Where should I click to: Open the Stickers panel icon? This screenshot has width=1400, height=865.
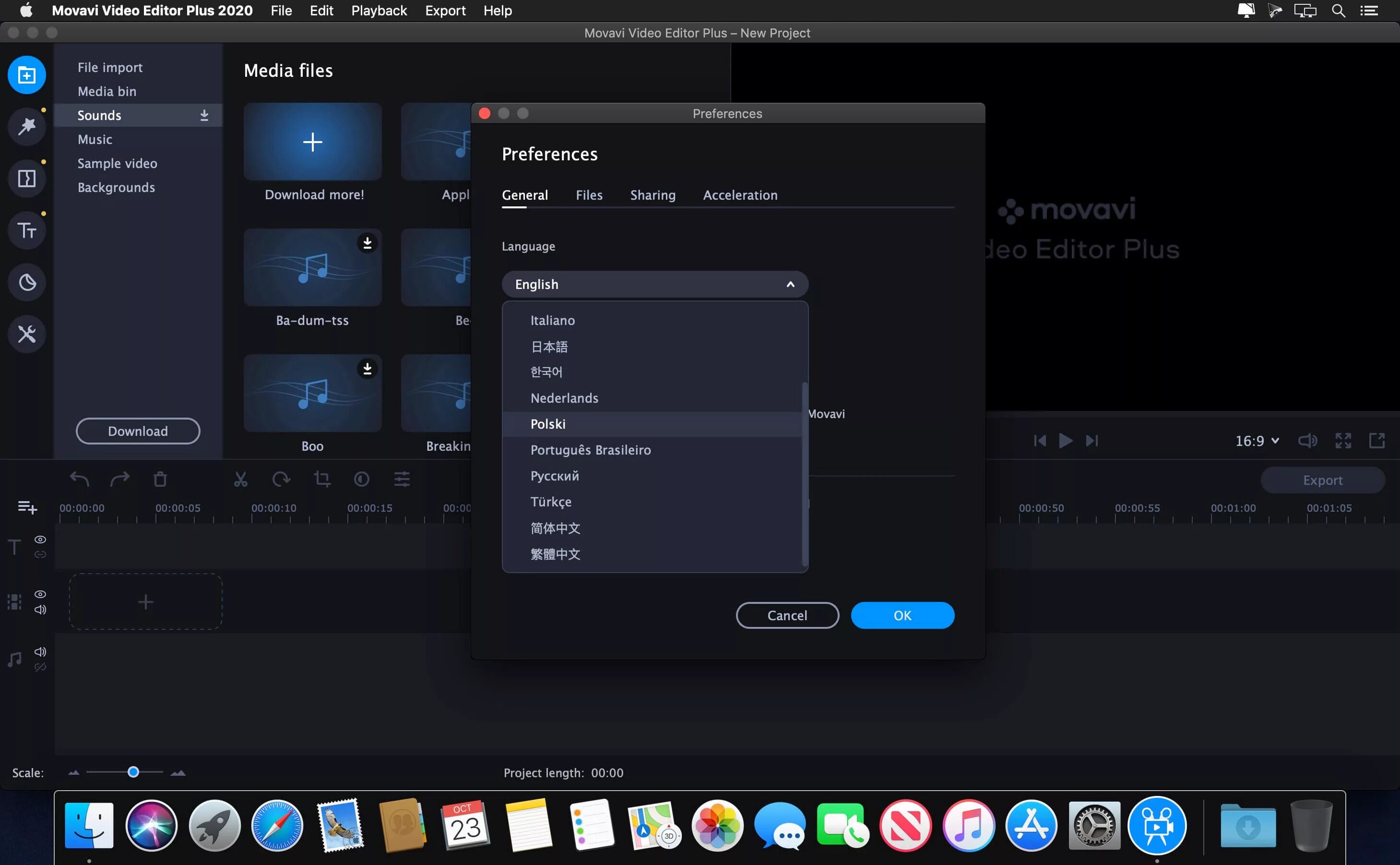point(26,282)
